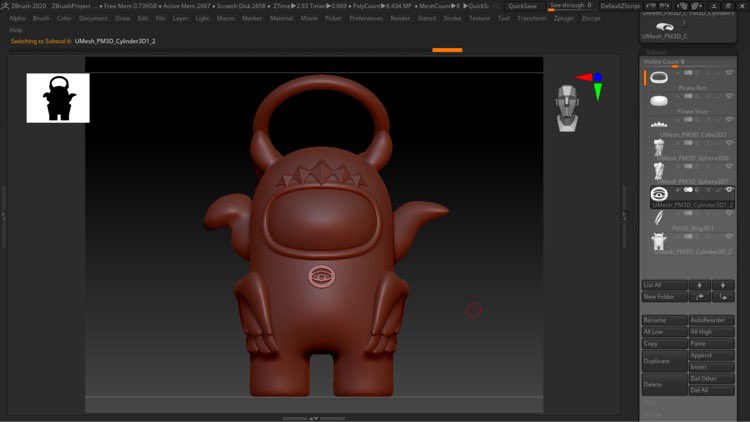Select the Pirate Visor subtool thumbnail
This screenshot has height=422, width=750.
tap(659, 100)
